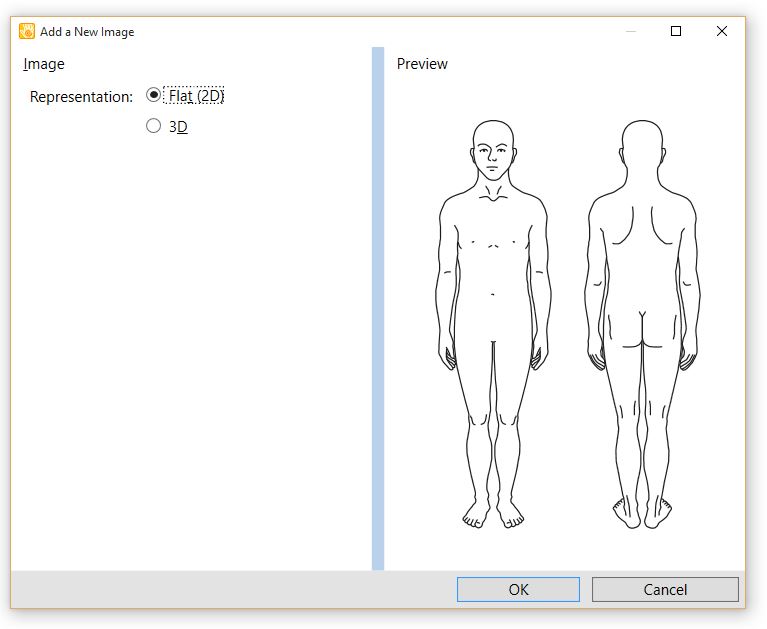Choose the 3D representation radio button
Image resolution: width=767 pixels, height=629 pixels.
[x=153, y=126]
